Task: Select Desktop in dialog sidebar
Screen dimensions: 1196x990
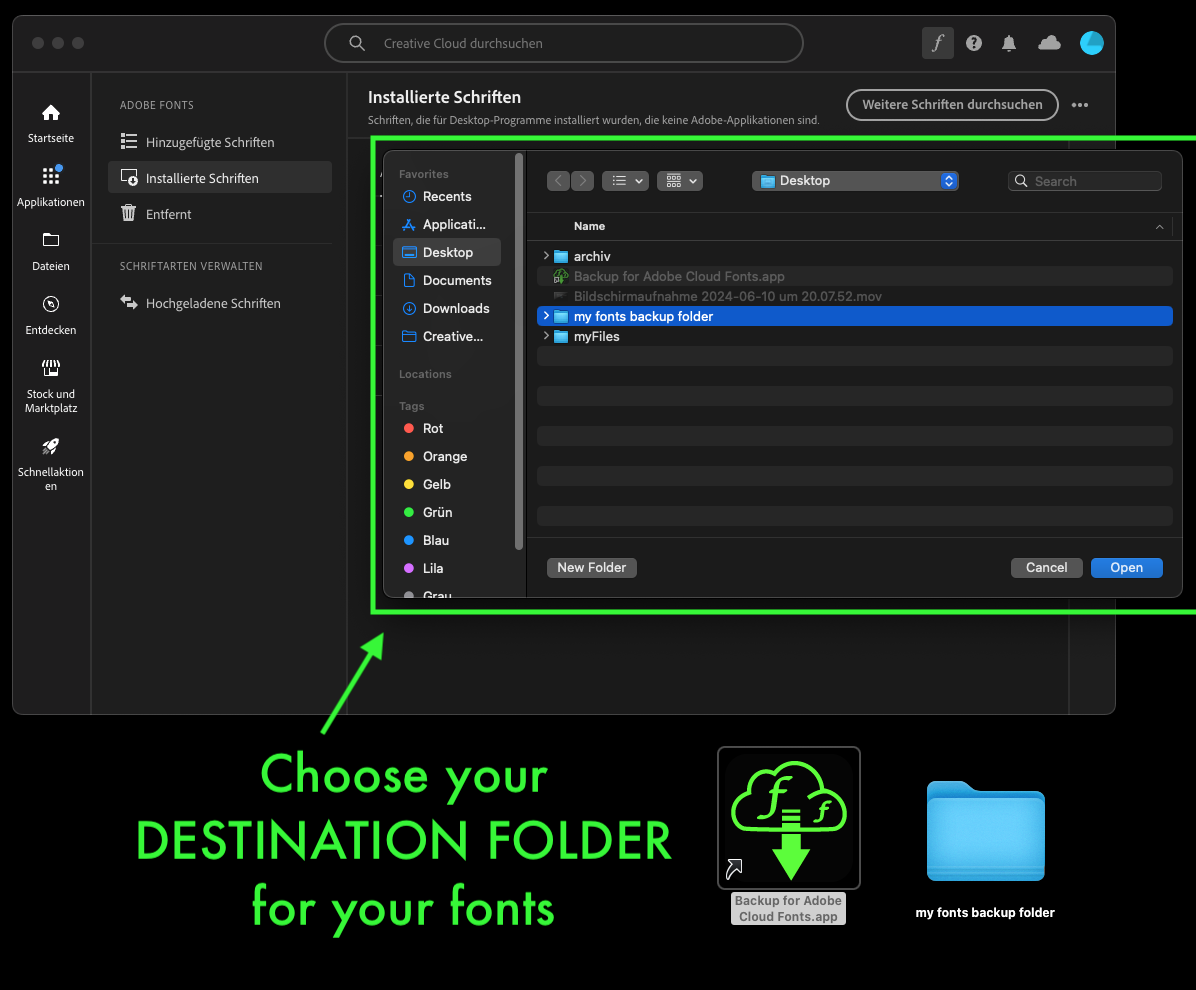Action: (x=447, y=252)
